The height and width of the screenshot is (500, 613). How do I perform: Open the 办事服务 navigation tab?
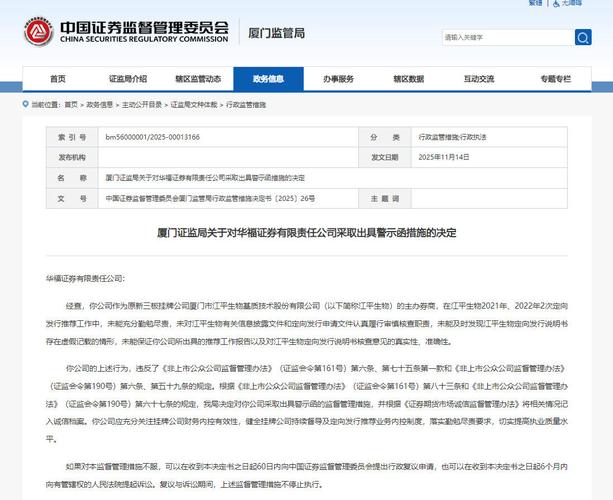pyautogui.click(x=339, y=79)
